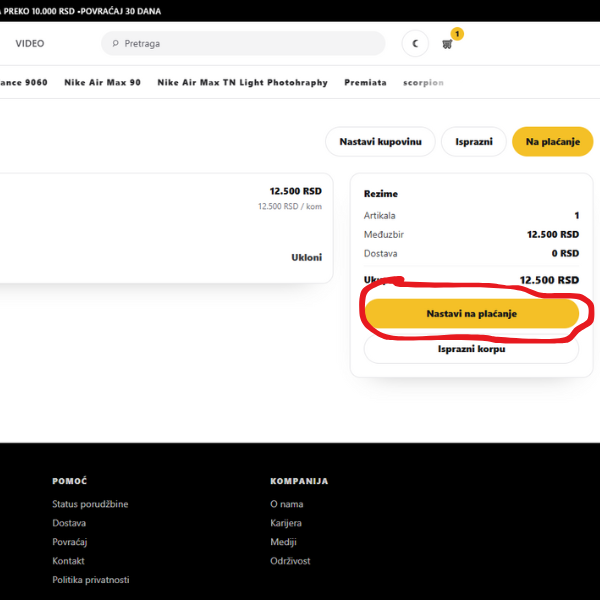
Task: Click Nastavi na plaćanje button
Action: tap(471, 314)
